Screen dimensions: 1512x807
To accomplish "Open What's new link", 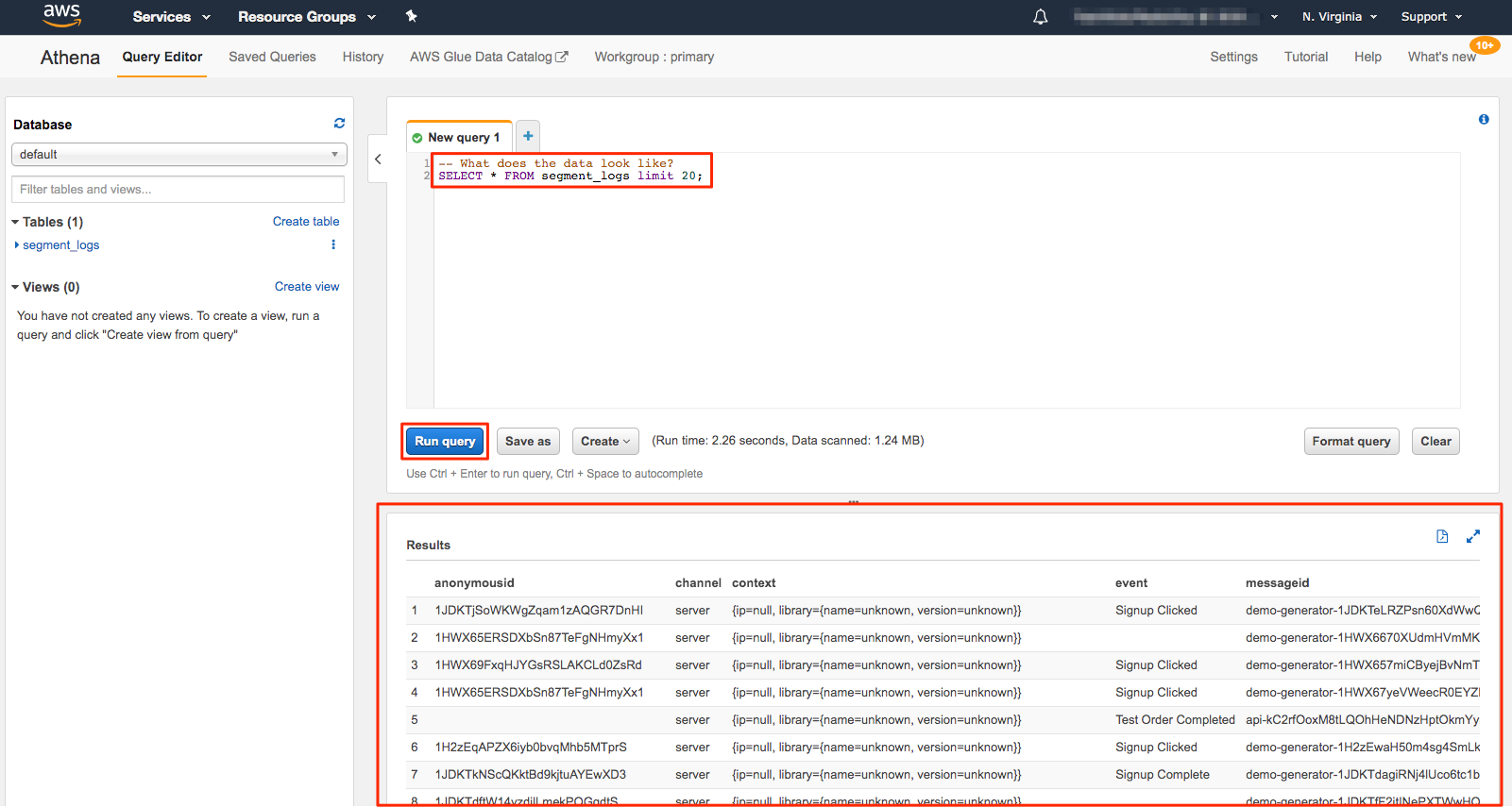I will pyautogui.click(x=1441, y=57).
